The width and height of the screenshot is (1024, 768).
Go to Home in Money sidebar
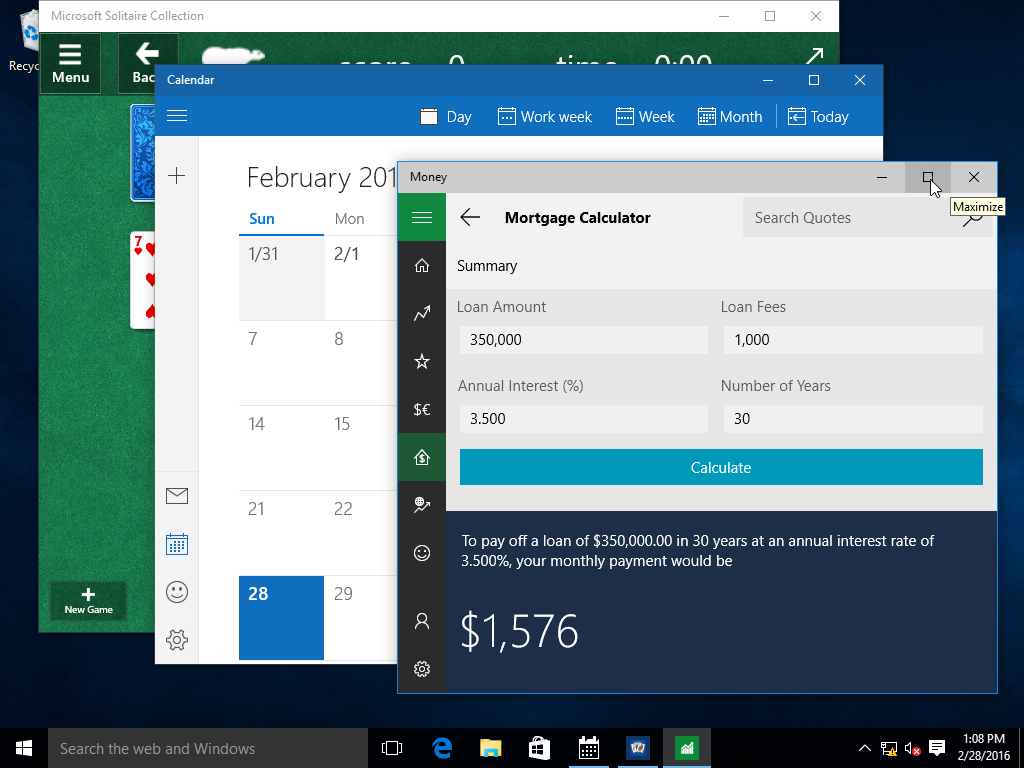click(x=422, y=265)
